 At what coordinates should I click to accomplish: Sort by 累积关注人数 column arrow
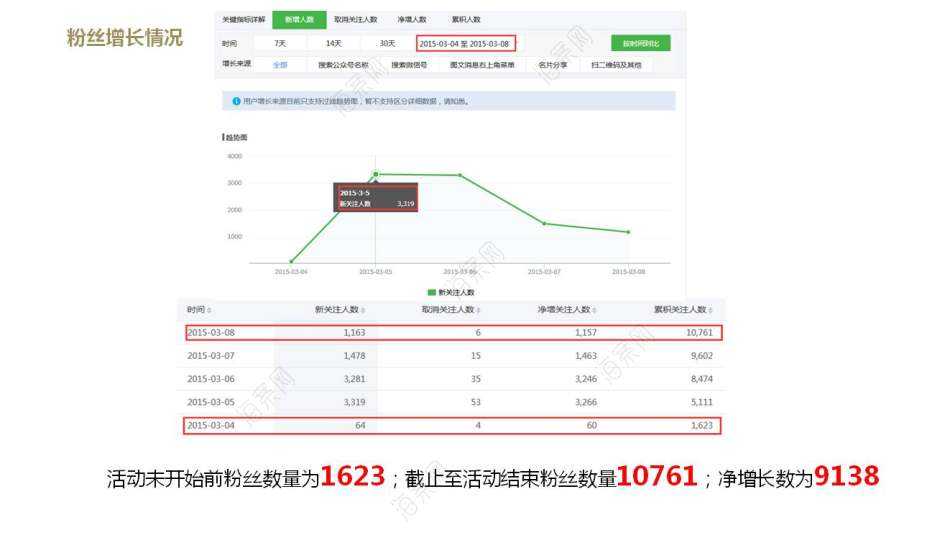(710, 310)
